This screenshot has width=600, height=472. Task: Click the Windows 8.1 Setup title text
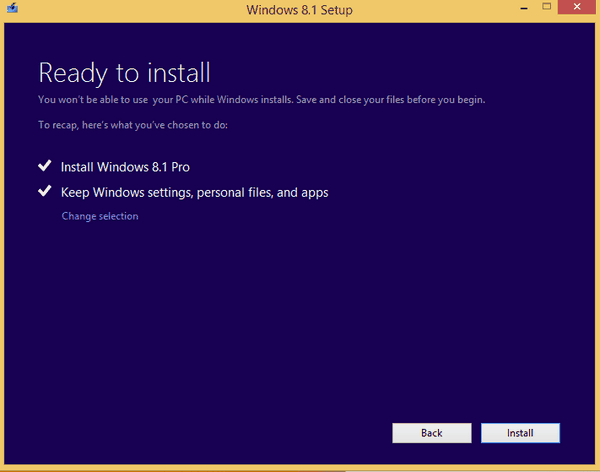tap(299, 10)
